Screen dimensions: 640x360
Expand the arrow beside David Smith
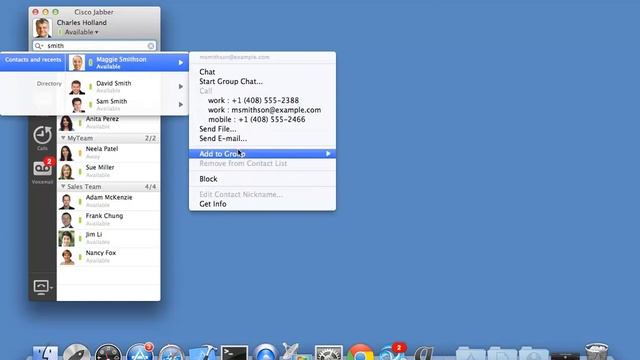180,87
